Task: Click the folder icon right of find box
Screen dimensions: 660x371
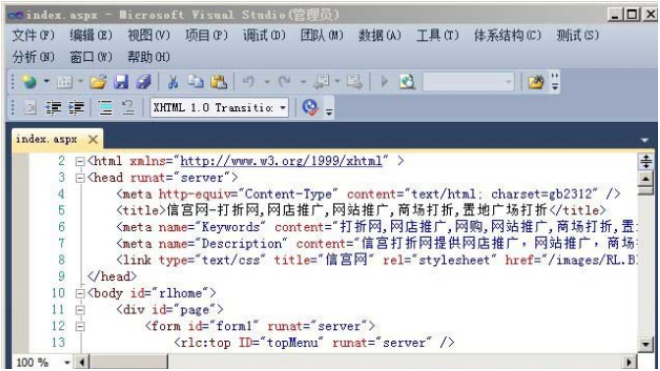Action: [536, 82]
